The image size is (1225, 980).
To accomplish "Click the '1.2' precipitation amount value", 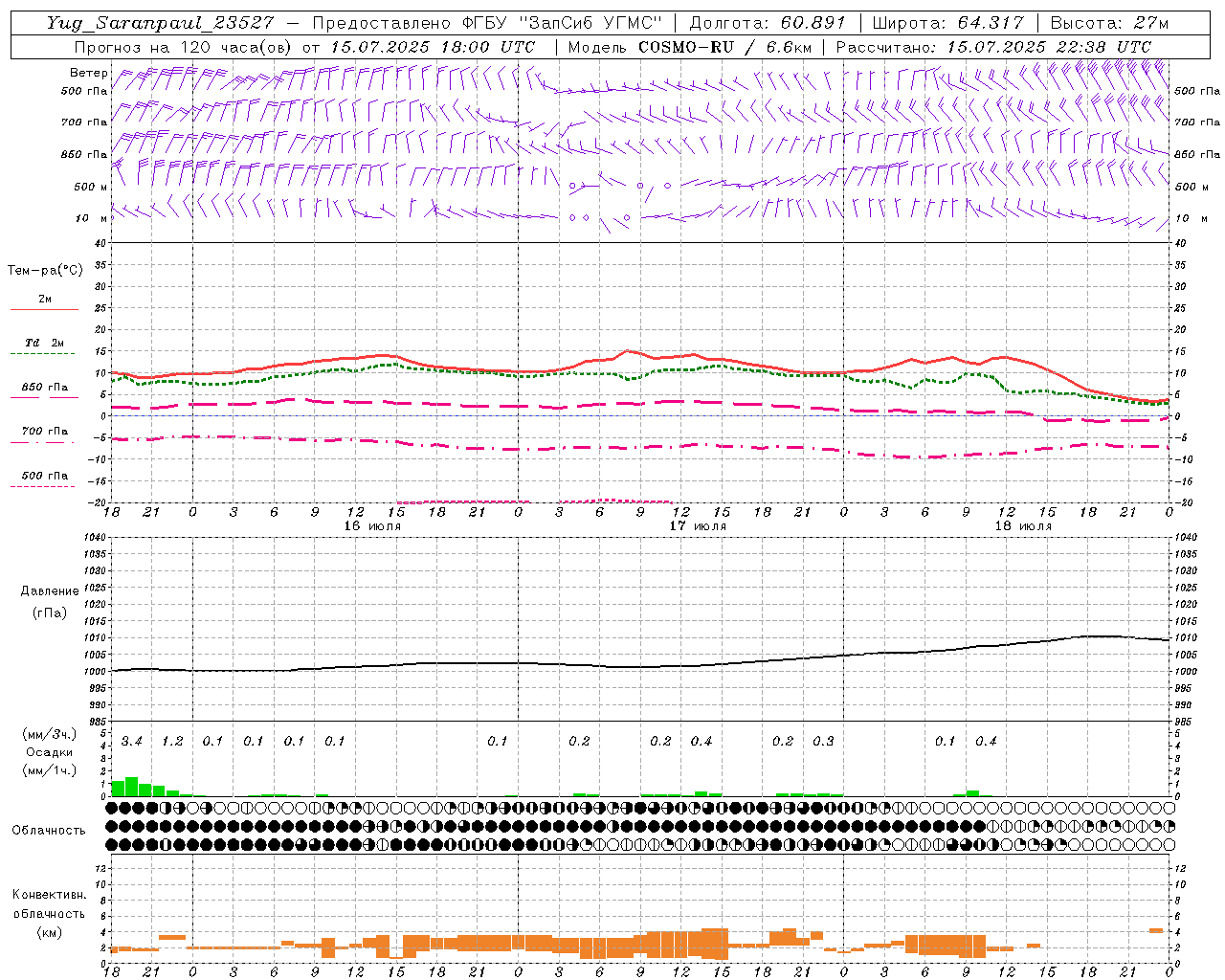I will point(172,742).
